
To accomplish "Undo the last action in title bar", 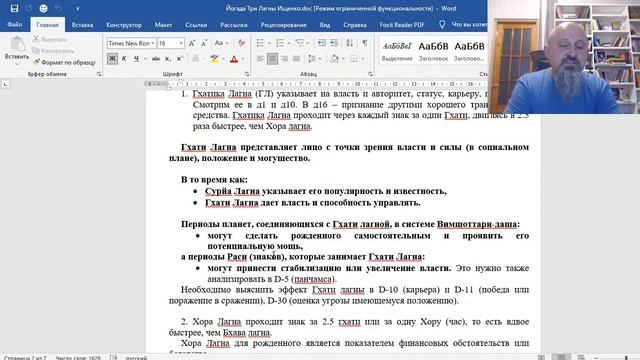I will click(58, 8).
